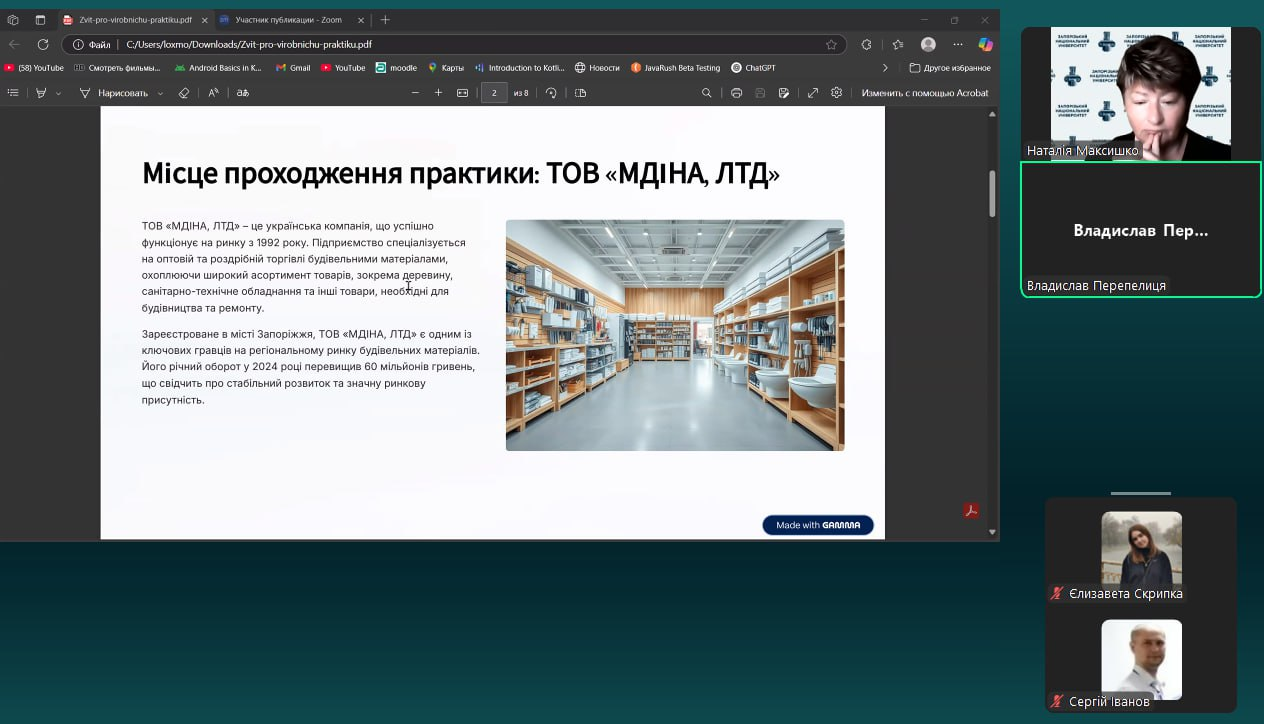Open the browser profile avatar

pos(928,44)
